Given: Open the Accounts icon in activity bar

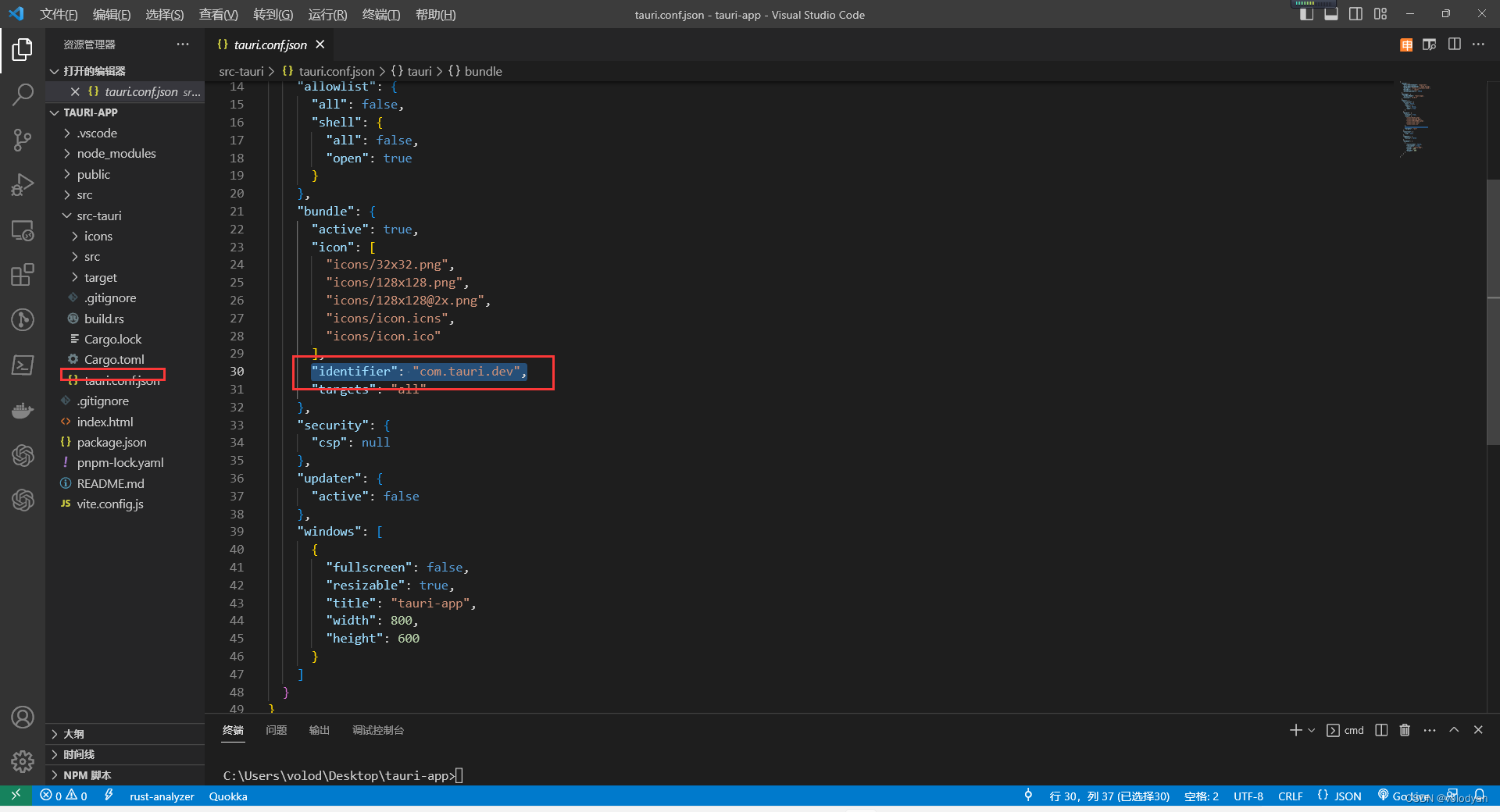Looking at the screenshot, I should 23,717.
